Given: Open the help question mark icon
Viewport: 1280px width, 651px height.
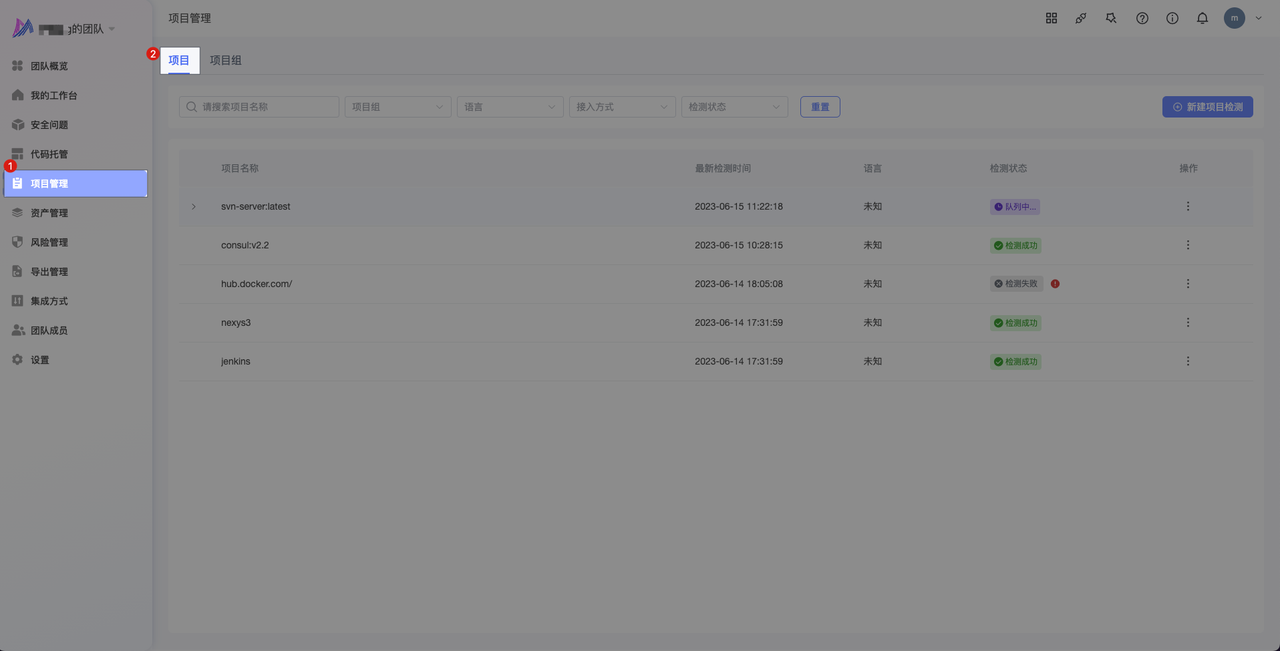Looking at the screenshot, I should (1142, 18).
